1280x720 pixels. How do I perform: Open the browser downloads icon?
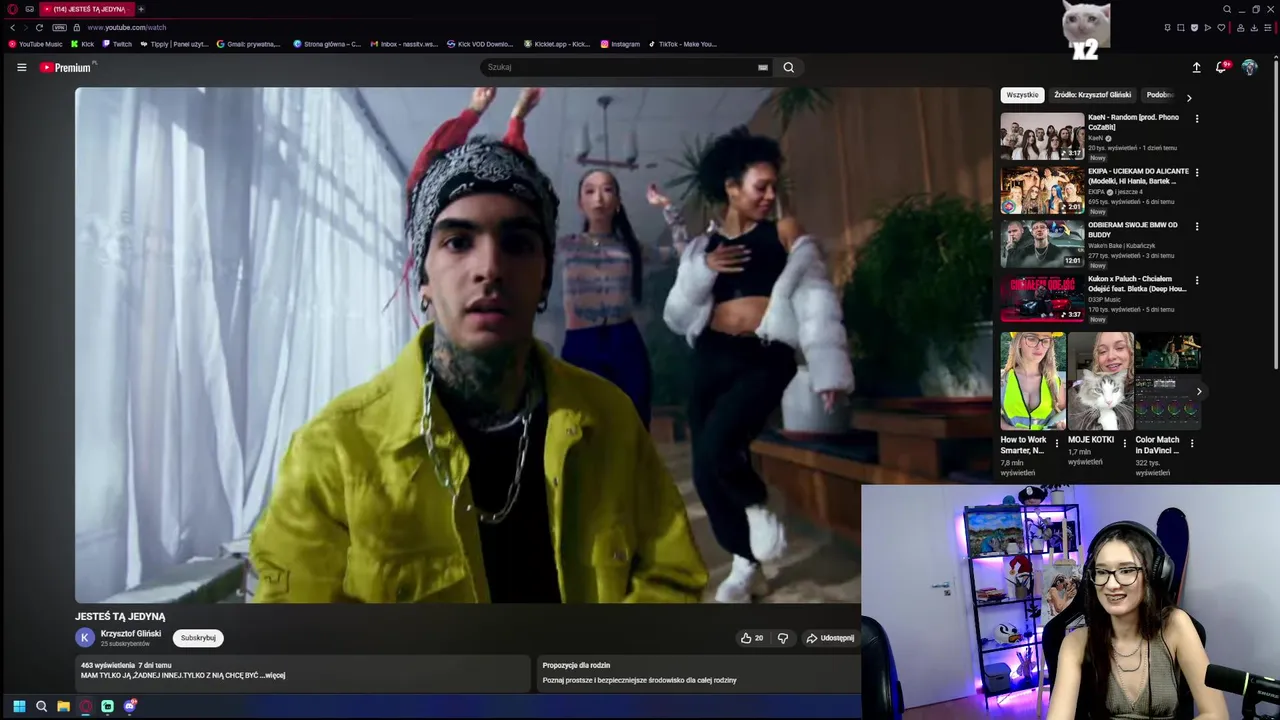click(1254, 27)
